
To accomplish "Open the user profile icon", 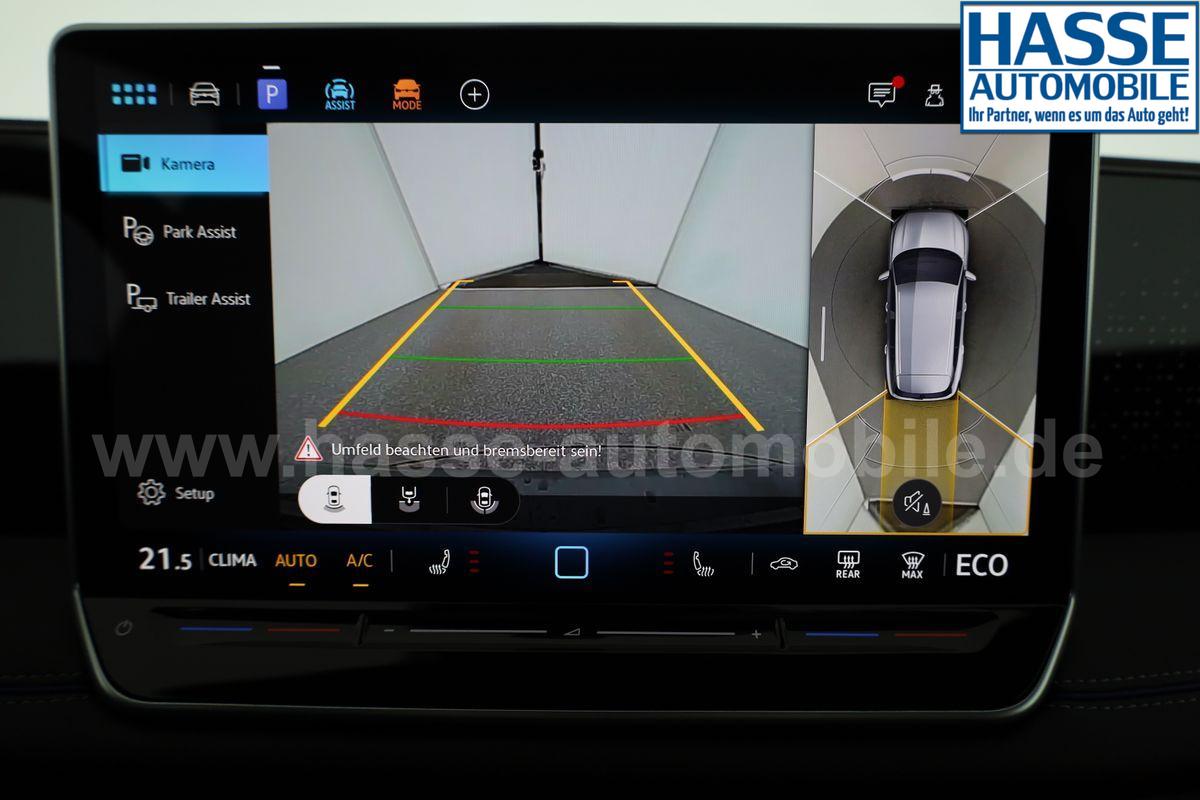I will pos(935,94).
